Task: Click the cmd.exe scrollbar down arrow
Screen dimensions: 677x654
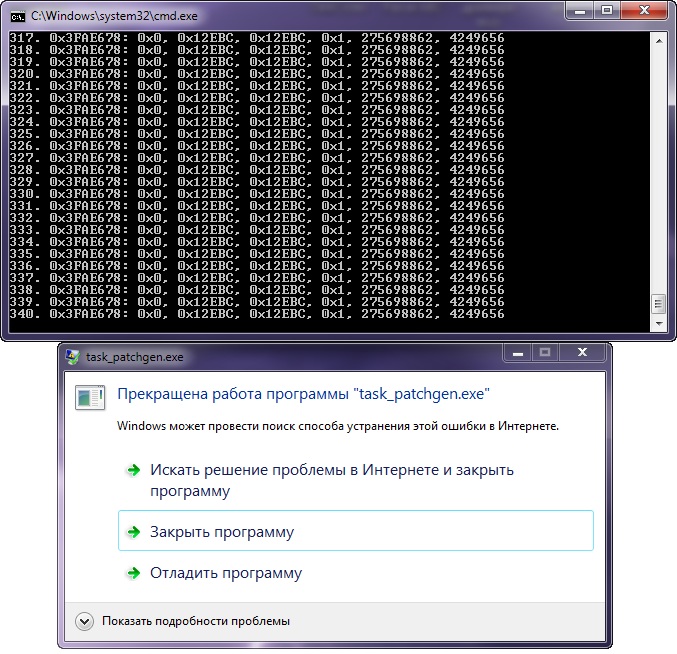Action: pyautogui.click(x=659, y=324)
